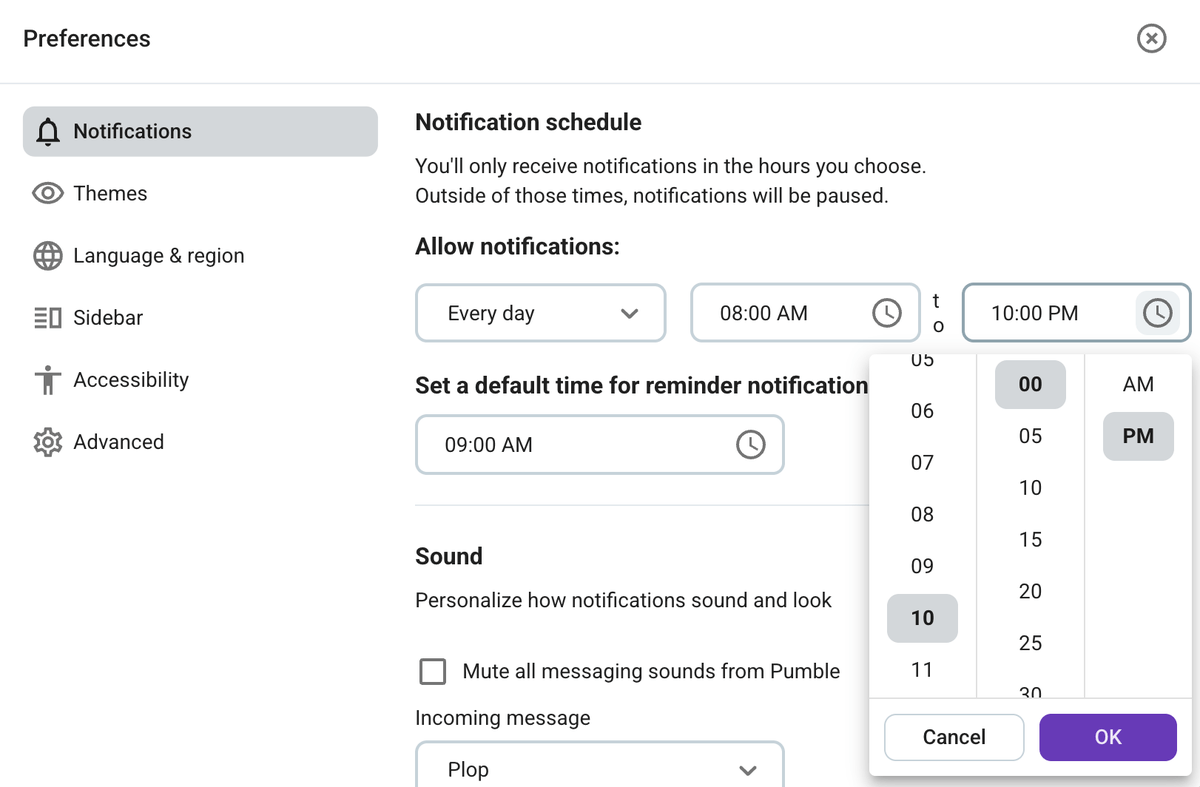Viewport: 1200px width, 787px height.
Task: Select hour 08 in the time picker
Action: click(x=921, y=514)
